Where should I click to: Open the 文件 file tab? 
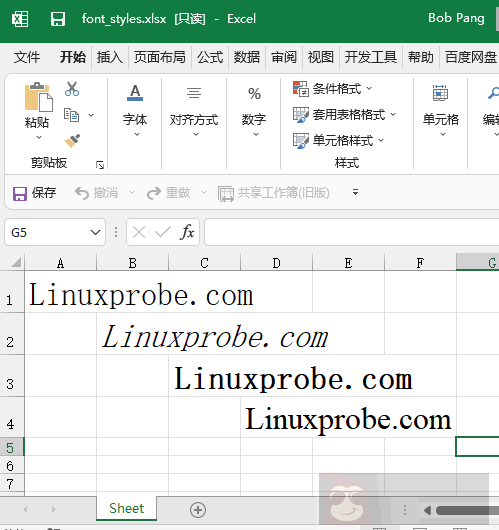click(27, 57)
